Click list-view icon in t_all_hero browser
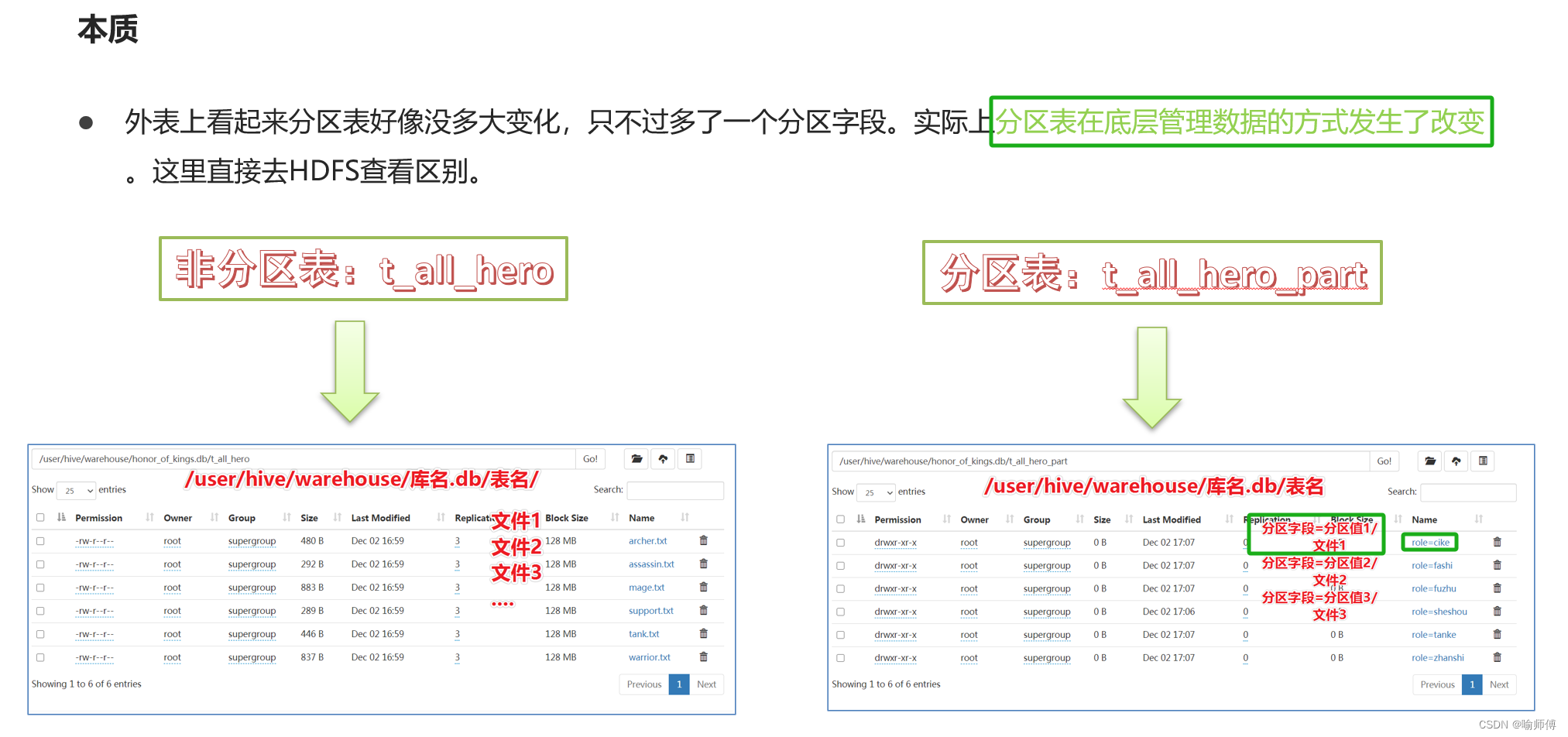 coord(690,459)
